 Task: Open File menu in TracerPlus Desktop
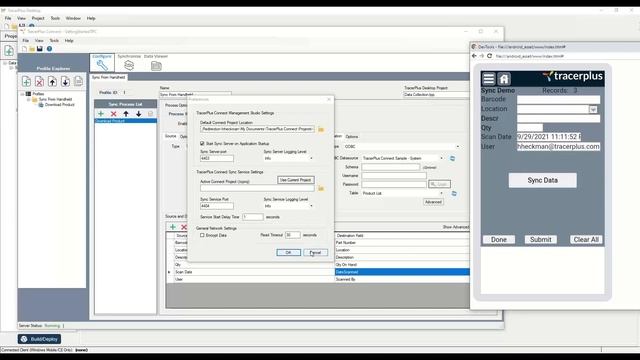8,18
